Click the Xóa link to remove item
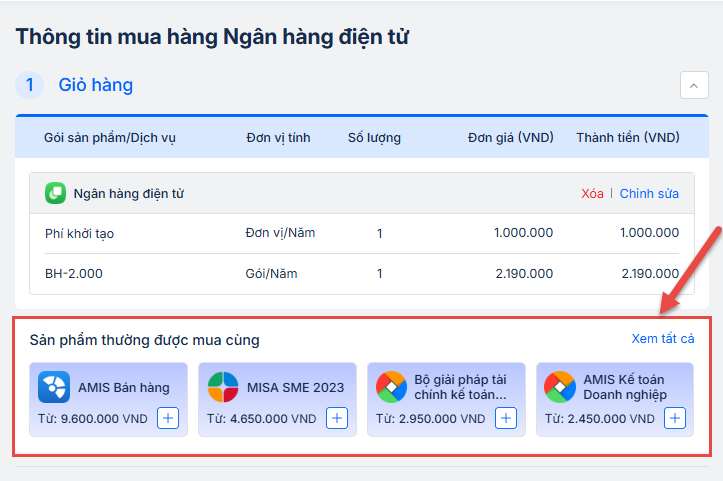 click(x=592, y=193)
